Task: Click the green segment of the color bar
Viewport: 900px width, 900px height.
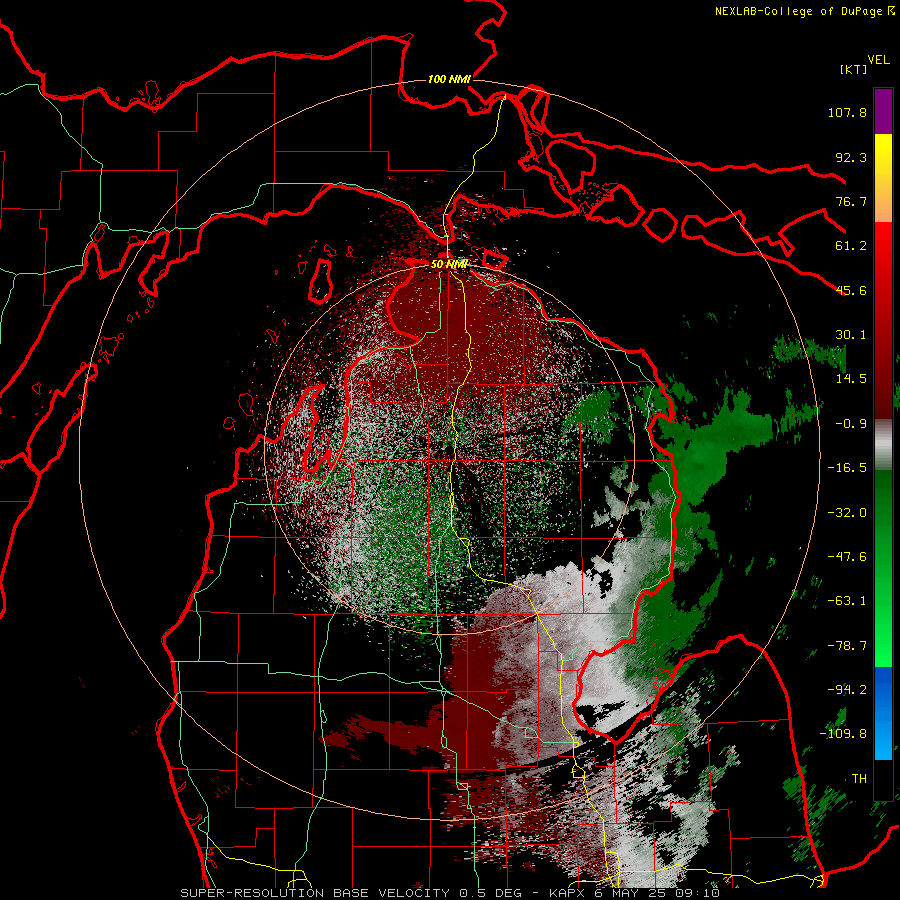Action: [x=883, y=568]
